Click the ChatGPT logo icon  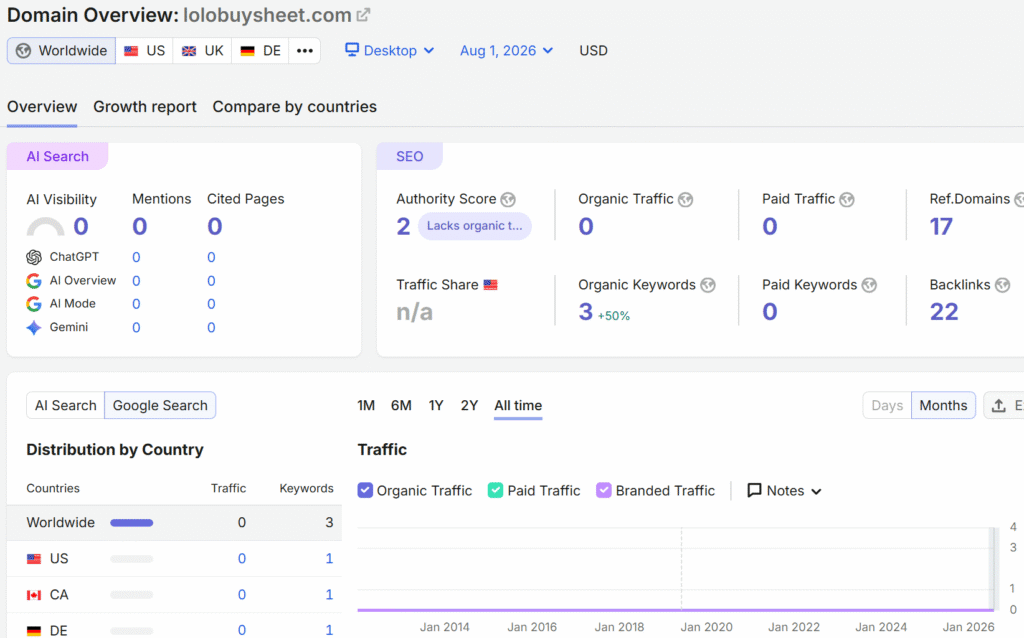(x=34, y=257)
